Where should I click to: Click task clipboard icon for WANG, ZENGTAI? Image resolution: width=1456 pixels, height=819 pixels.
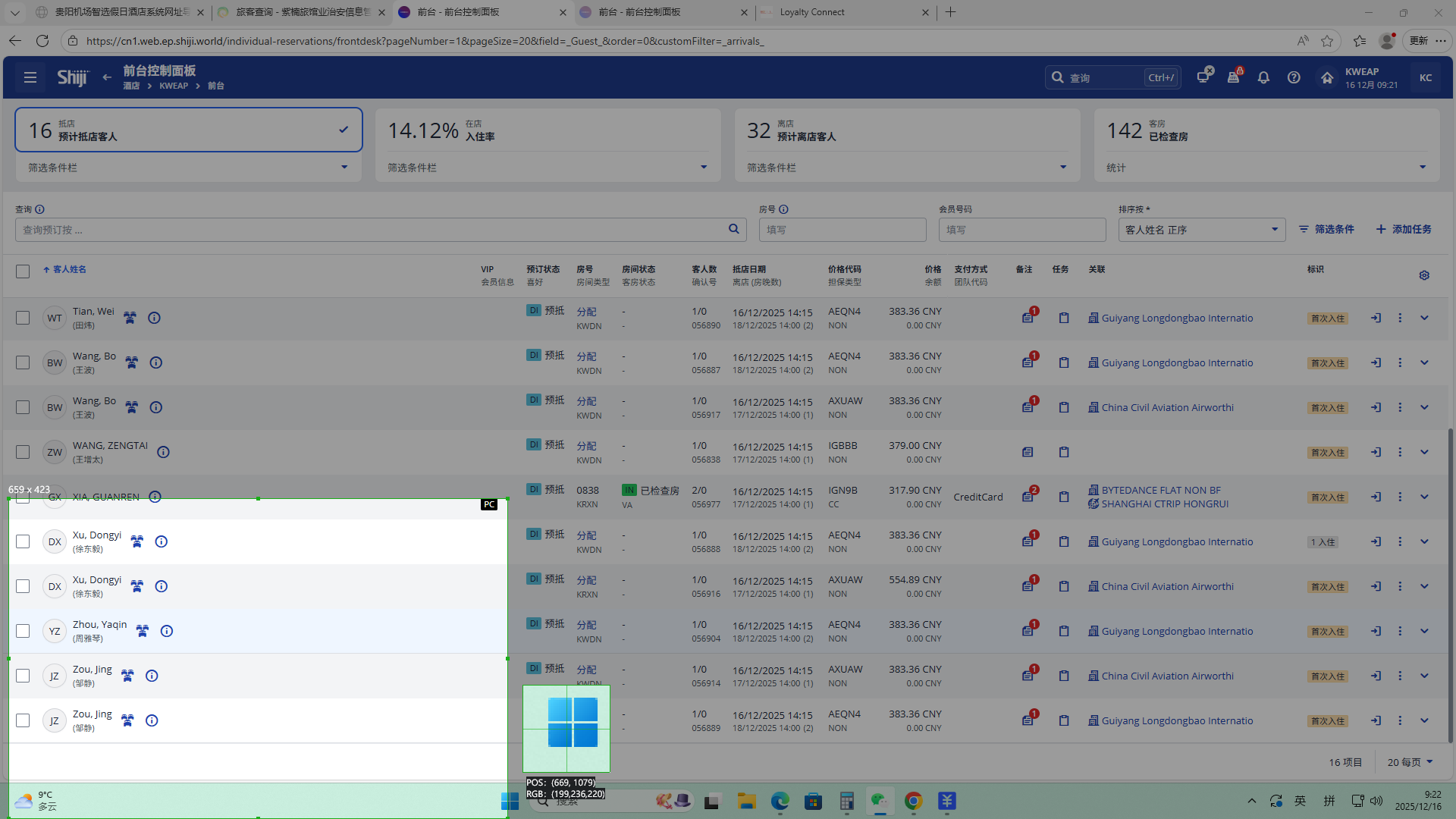click(x=1064, y=452)
